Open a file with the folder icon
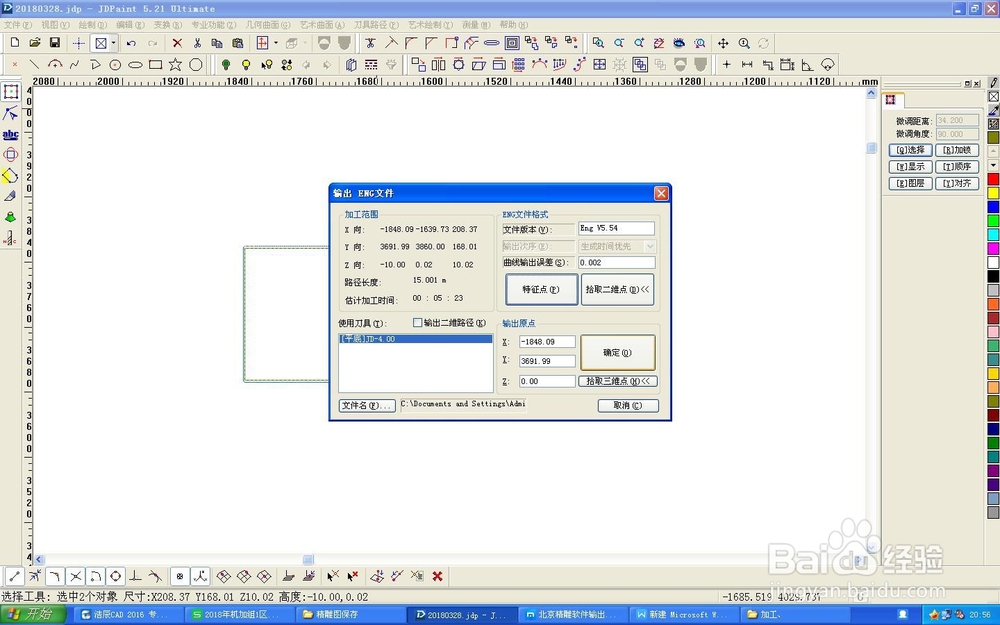 tap(34, 43)
